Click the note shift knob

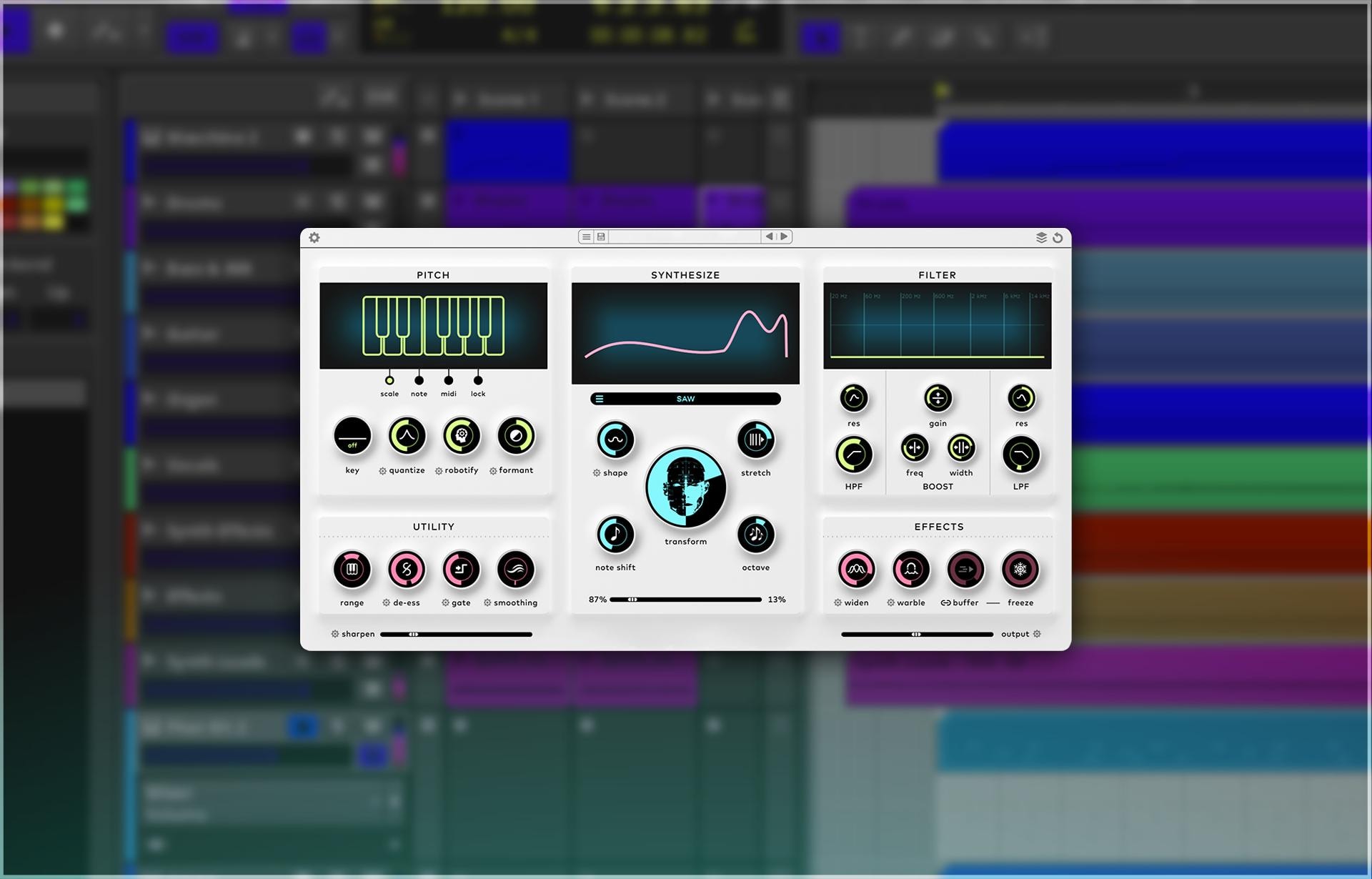(x=615, y=535)
